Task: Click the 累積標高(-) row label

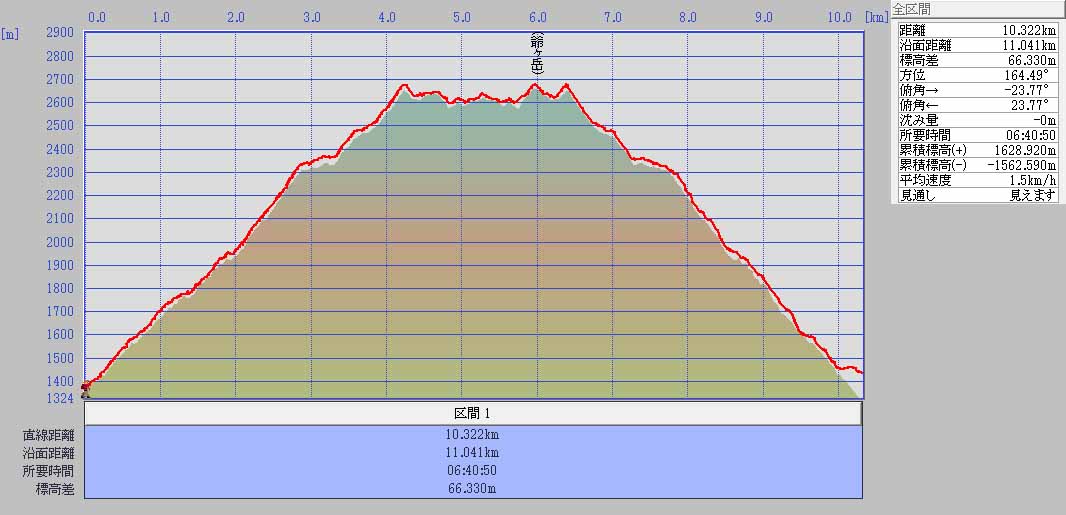Action: point(933,165)
